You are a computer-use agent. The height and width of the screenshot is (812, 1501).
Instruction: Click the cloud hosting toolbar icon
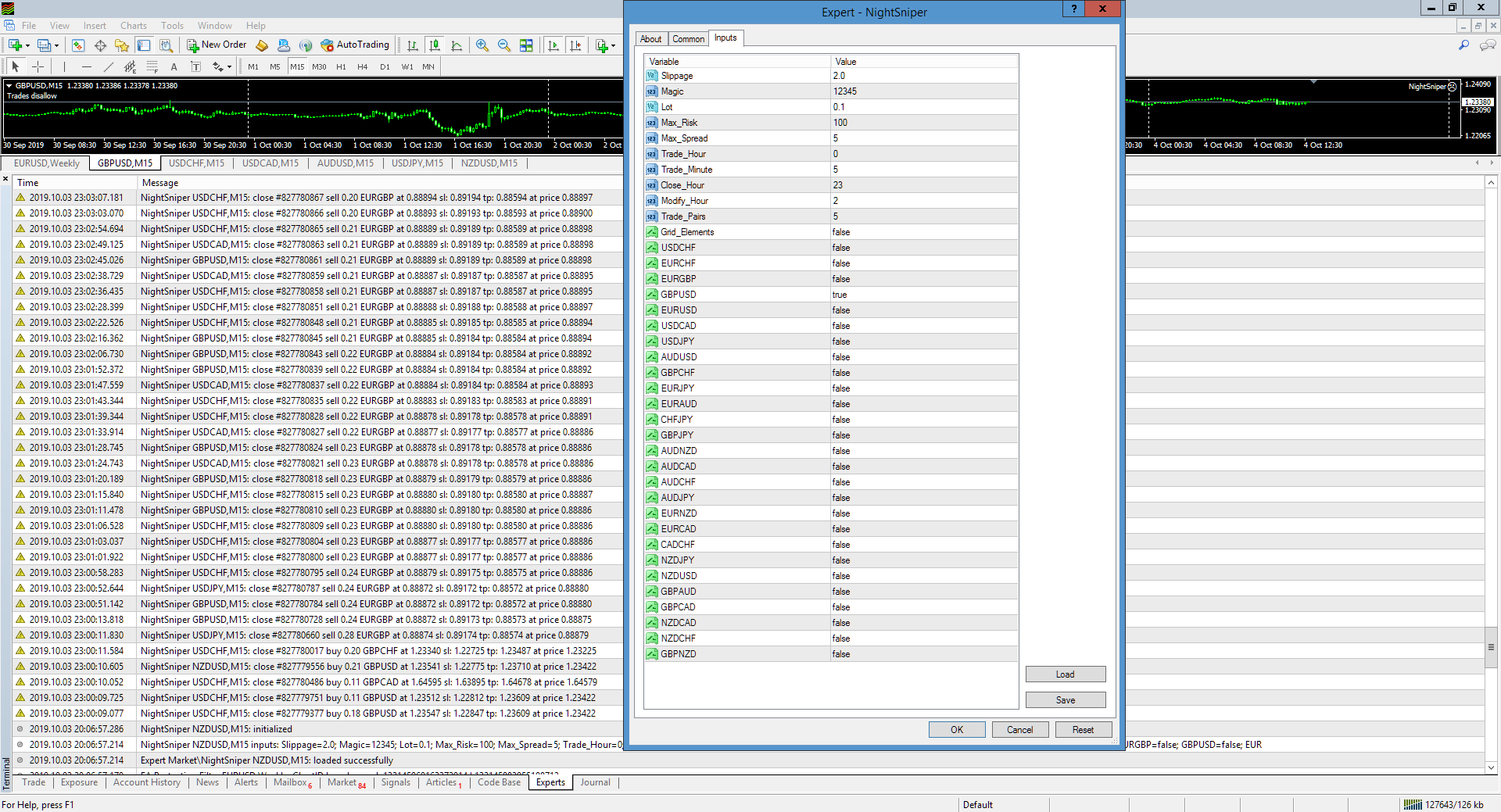tap(284, 45)
